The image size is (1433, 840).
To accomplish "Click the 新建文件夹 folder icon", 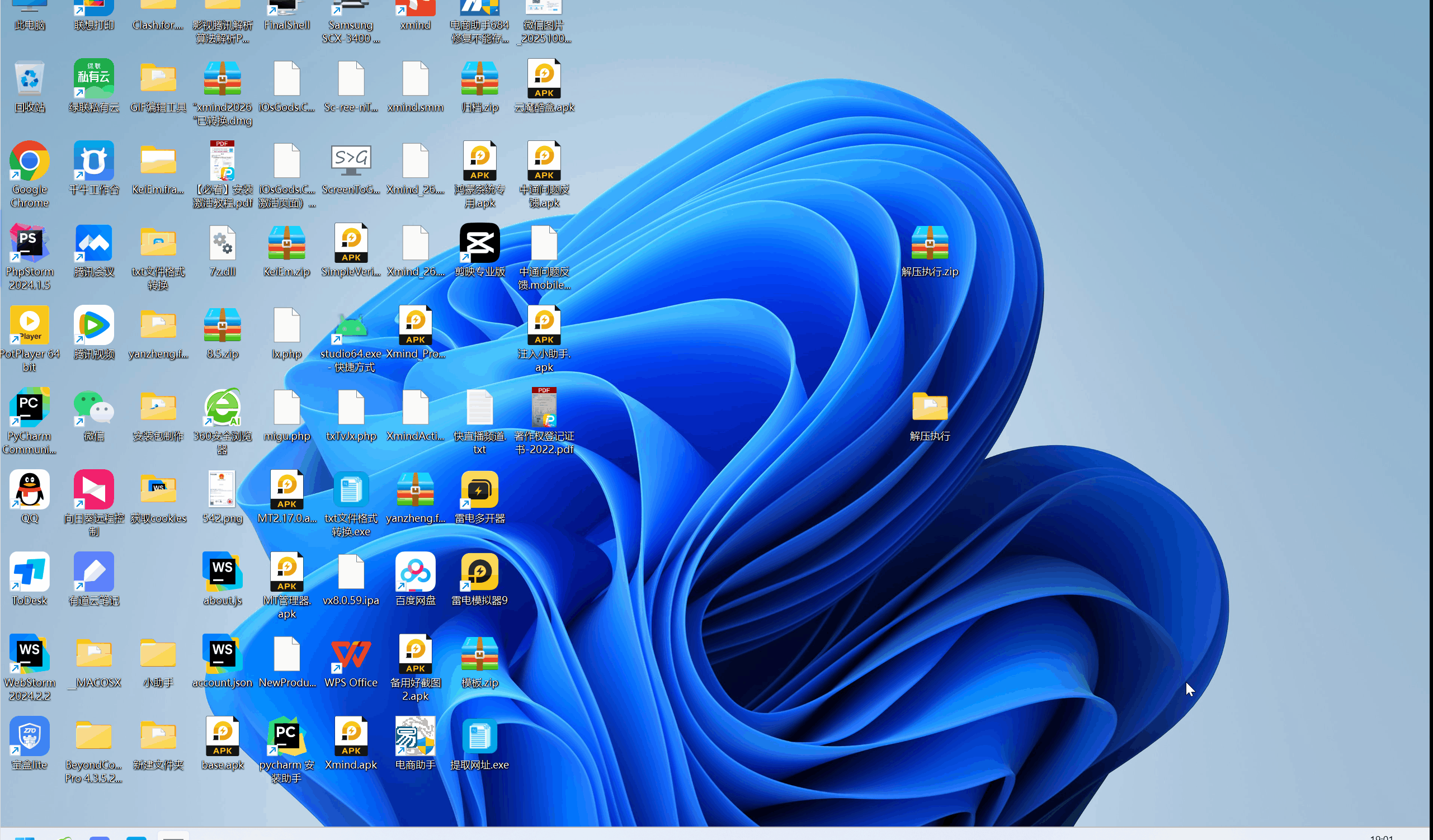I will point(158,737).
